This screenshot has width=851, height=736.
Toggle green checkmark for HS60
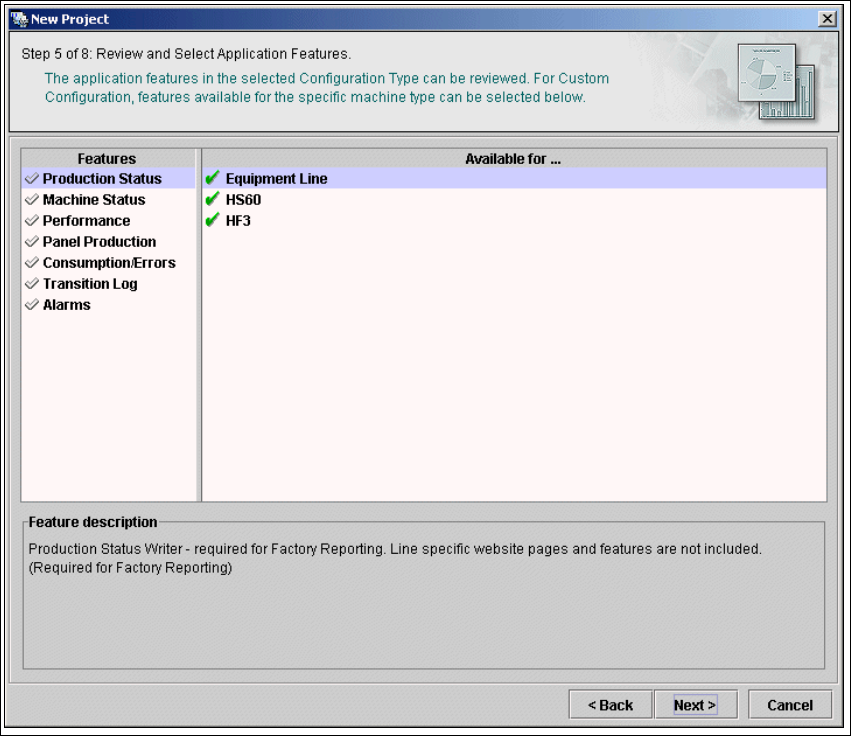(212, 199)
